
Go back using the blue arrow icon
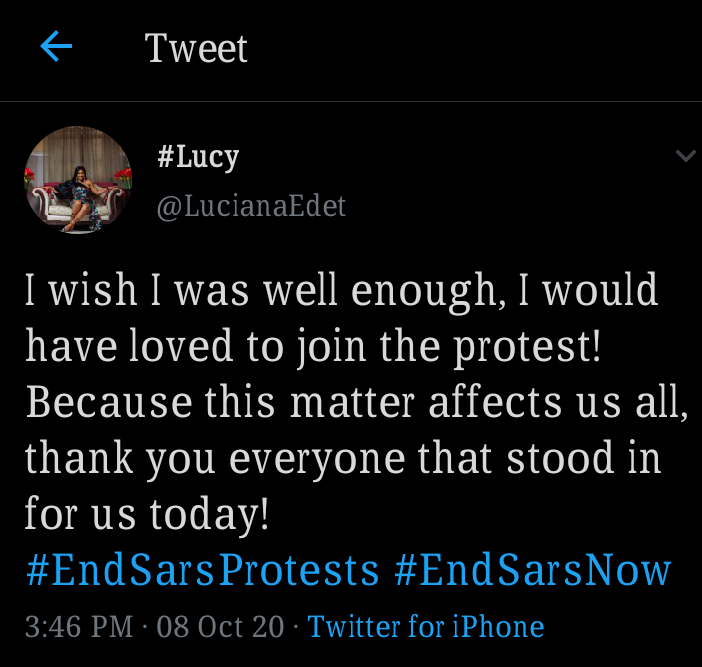pos(56,46)
